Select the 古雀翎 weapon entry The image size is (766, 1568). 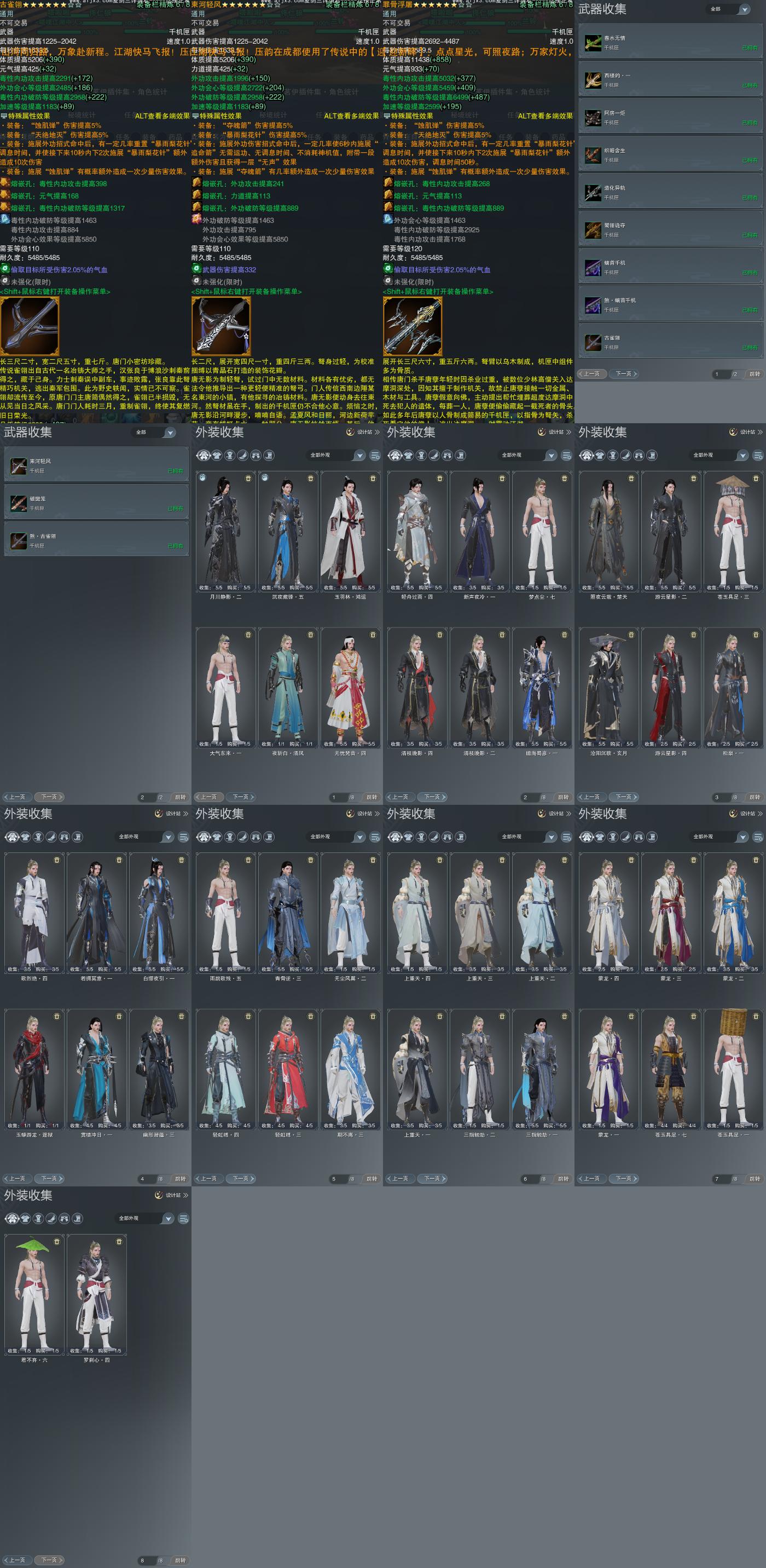point(670,342)
